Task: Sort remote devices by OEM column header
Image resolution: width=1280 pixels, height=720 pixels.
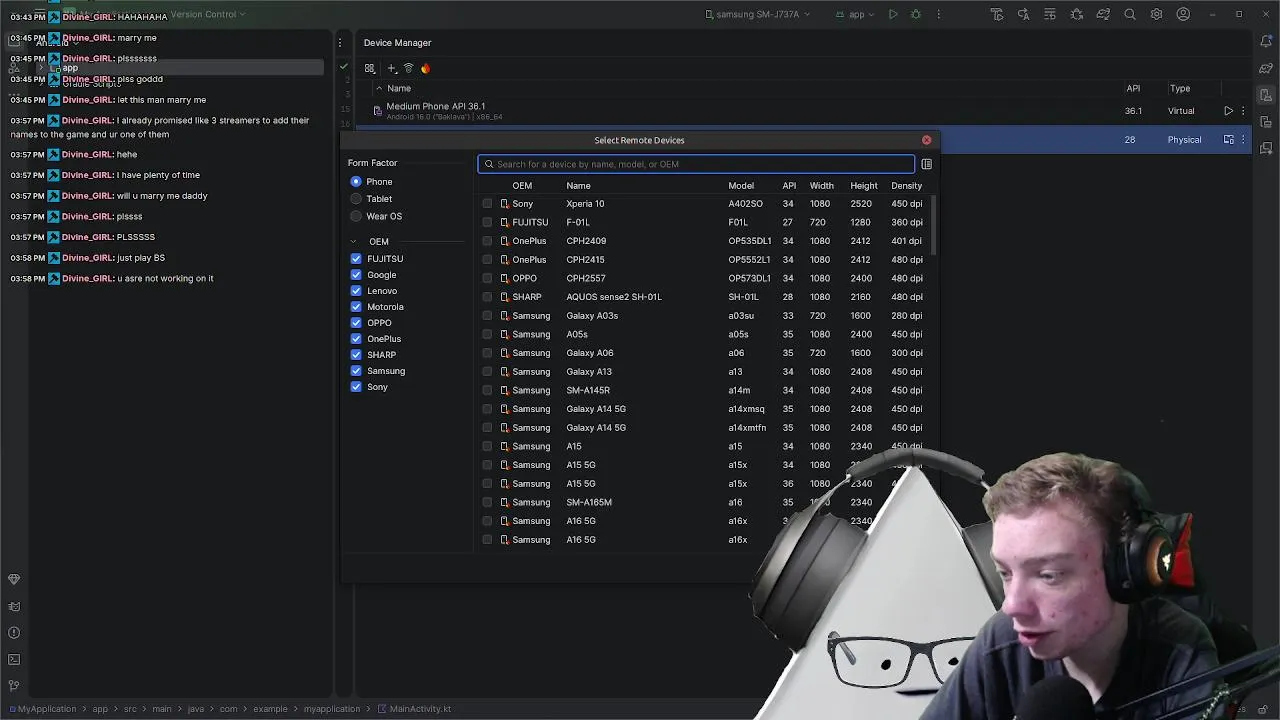Action: pos(522,186)
